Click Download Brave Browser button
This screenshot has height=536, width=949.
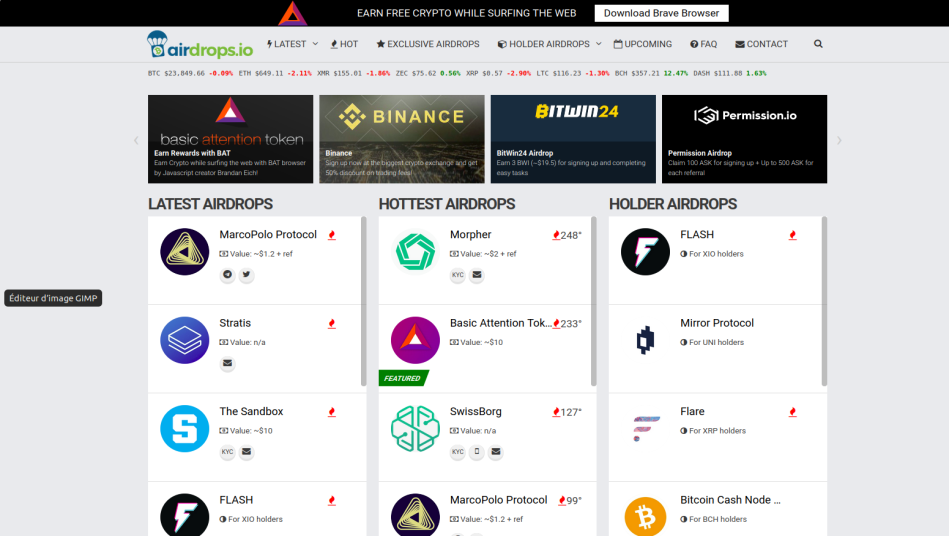coord(662,13)
